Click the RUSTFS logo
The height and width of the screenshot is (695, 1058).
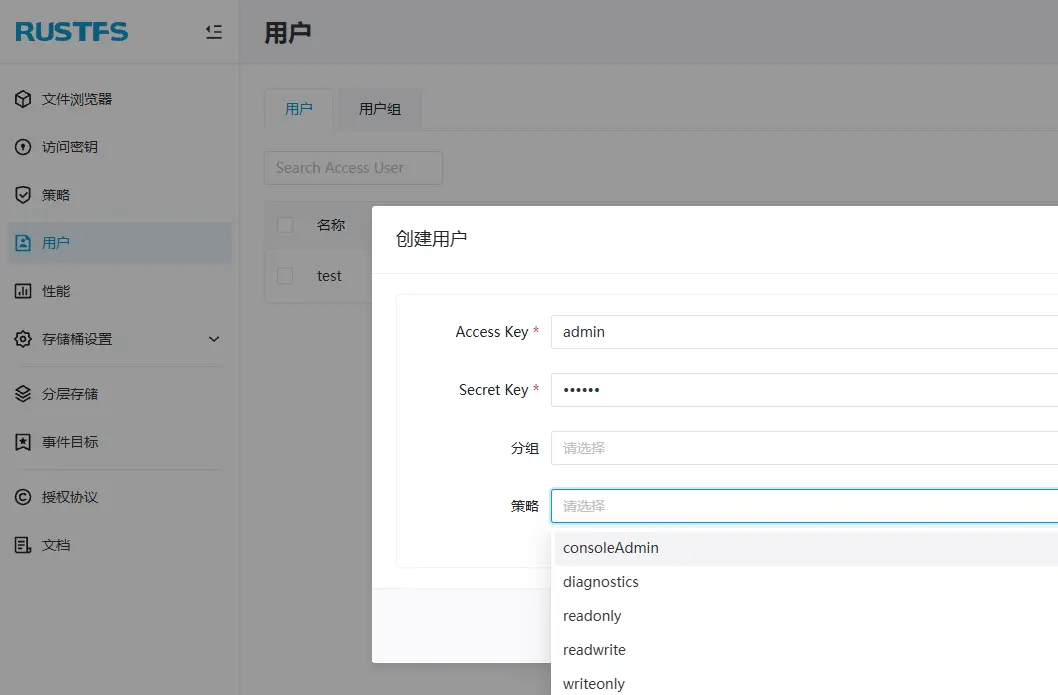pos(71,31)
